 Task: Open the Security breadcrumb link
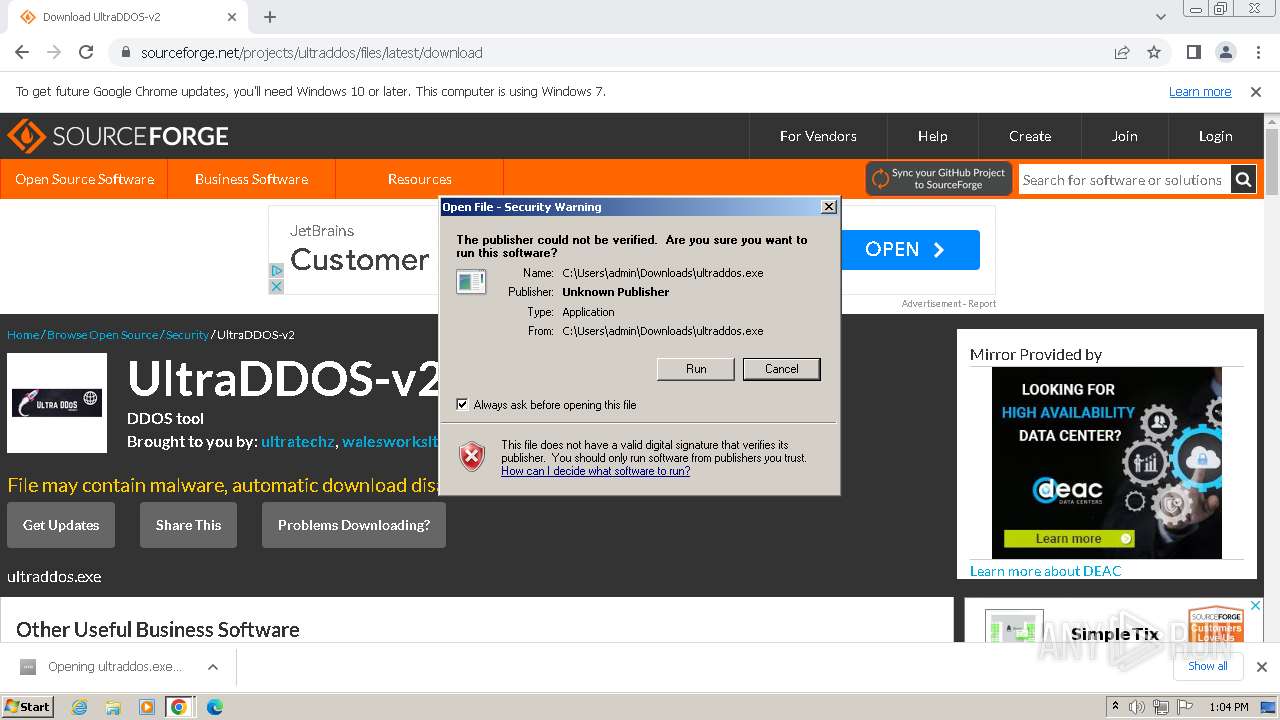tap(187, 335)
